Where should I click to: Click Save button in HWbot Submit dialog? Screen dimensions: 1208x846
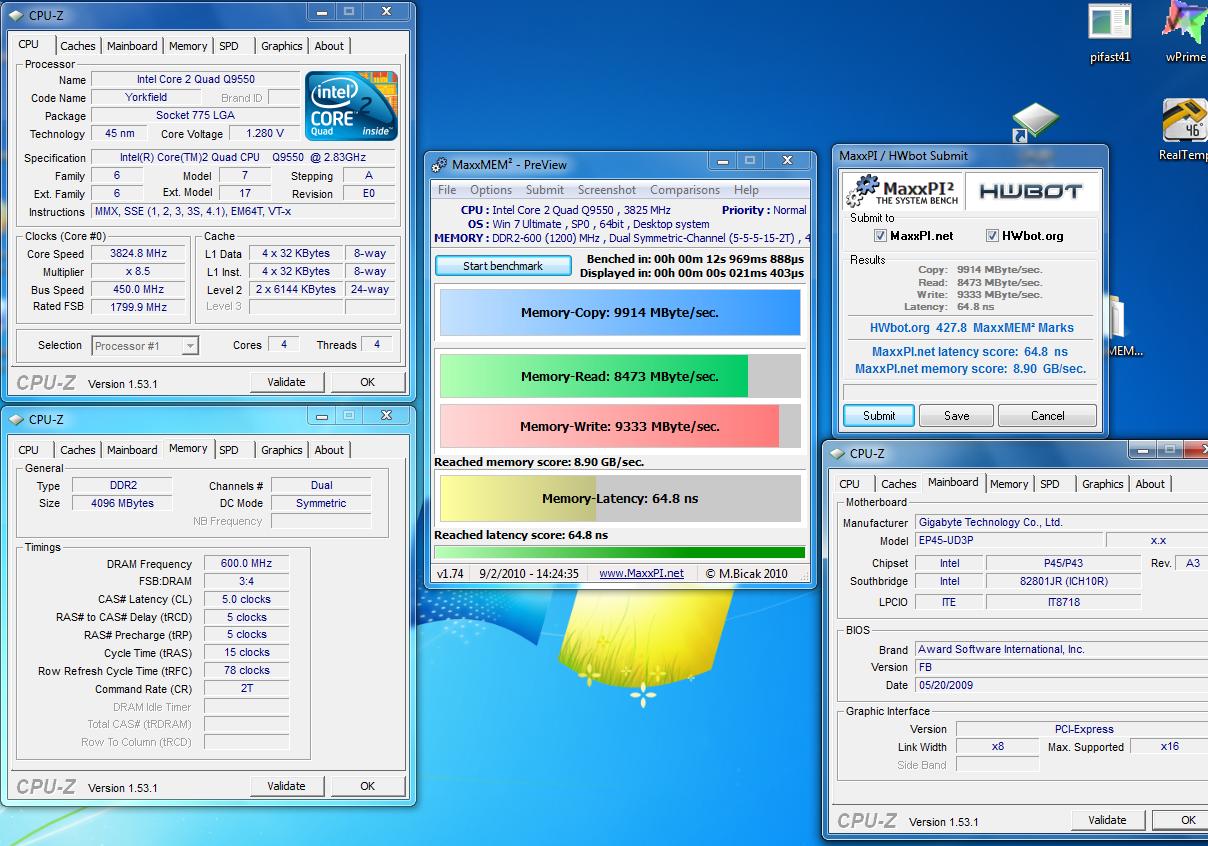click(x=956, y=416)
